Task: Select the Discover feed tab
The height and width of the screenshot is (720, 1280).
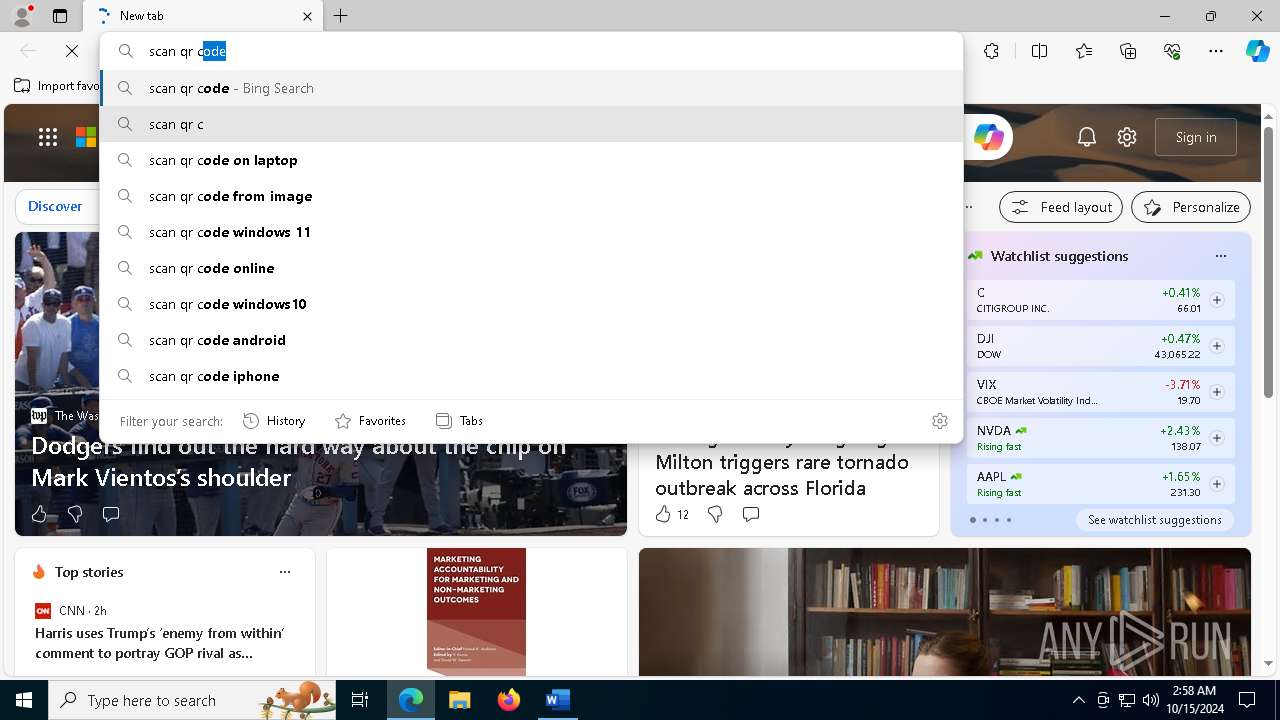Action: [x=55, y=206]
